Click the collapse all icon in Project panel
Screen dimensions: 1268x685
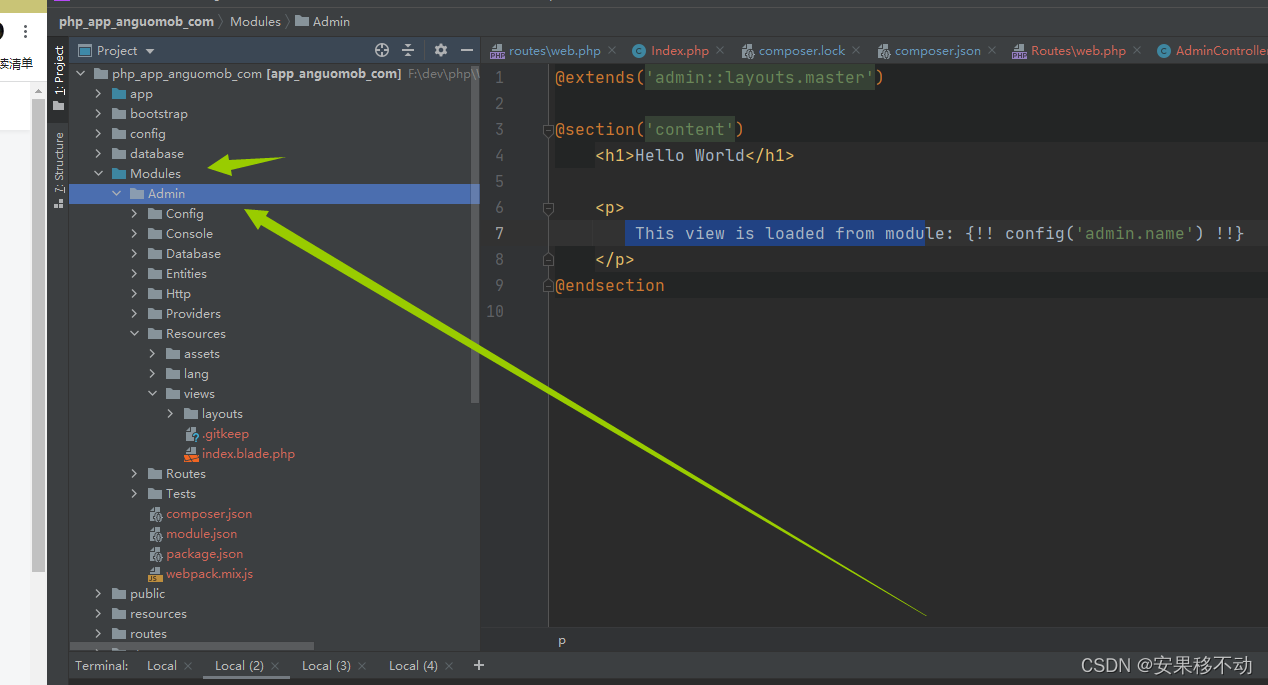[x=408, y=50]
